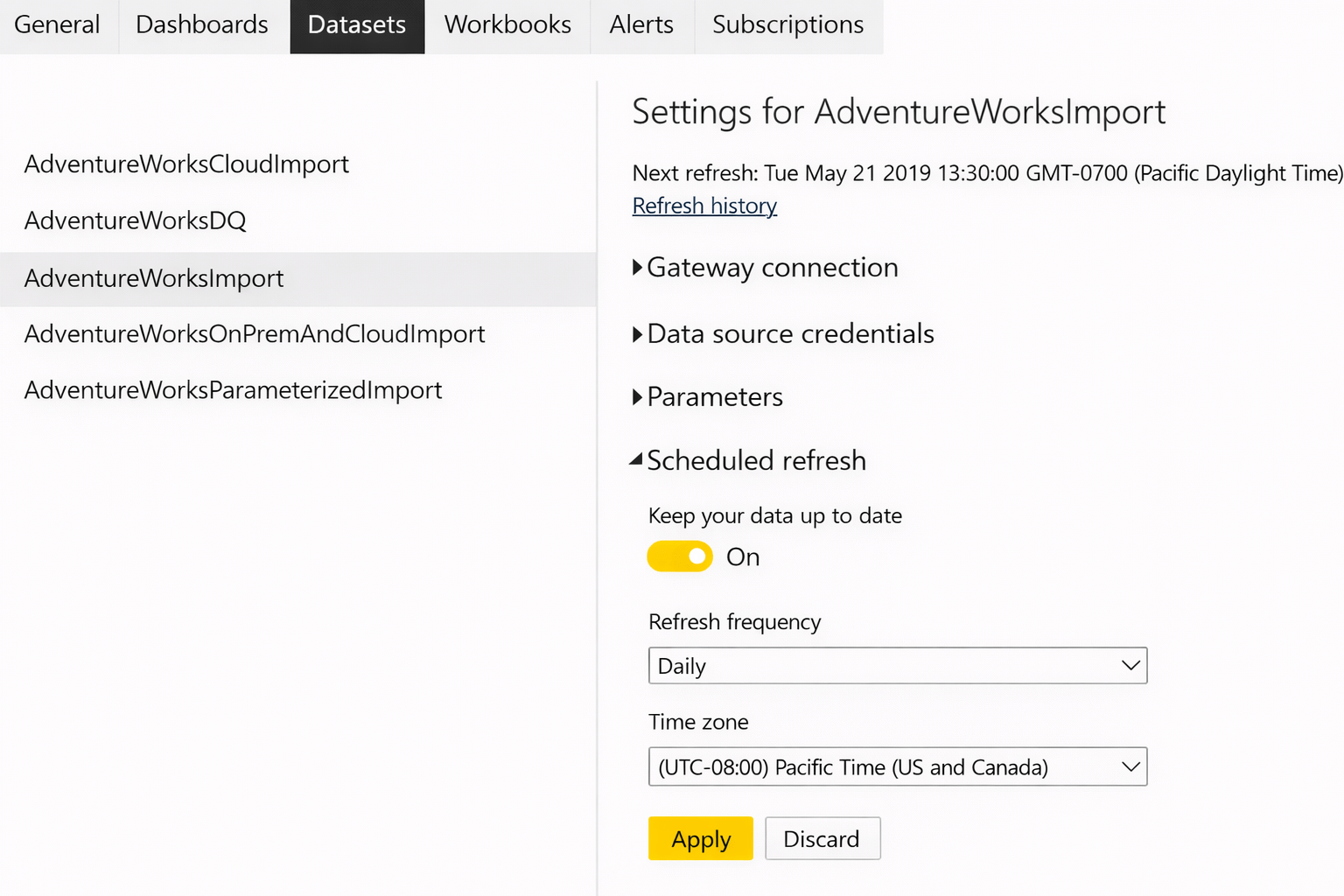Open the Refresh history link

tap(704, 206)
